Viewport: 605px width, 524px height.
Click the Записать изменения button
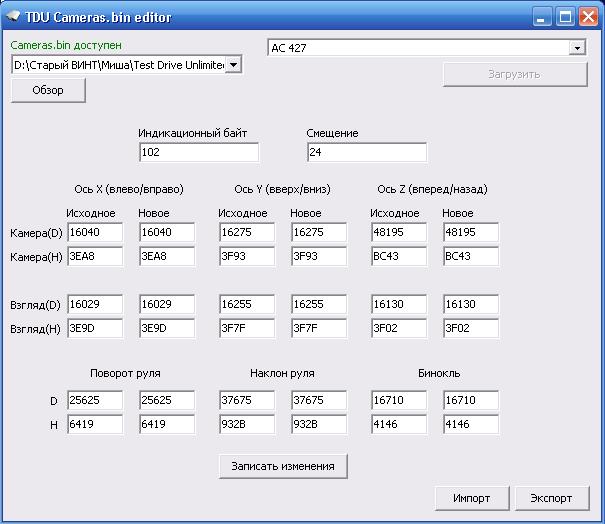tap(283, 466)
